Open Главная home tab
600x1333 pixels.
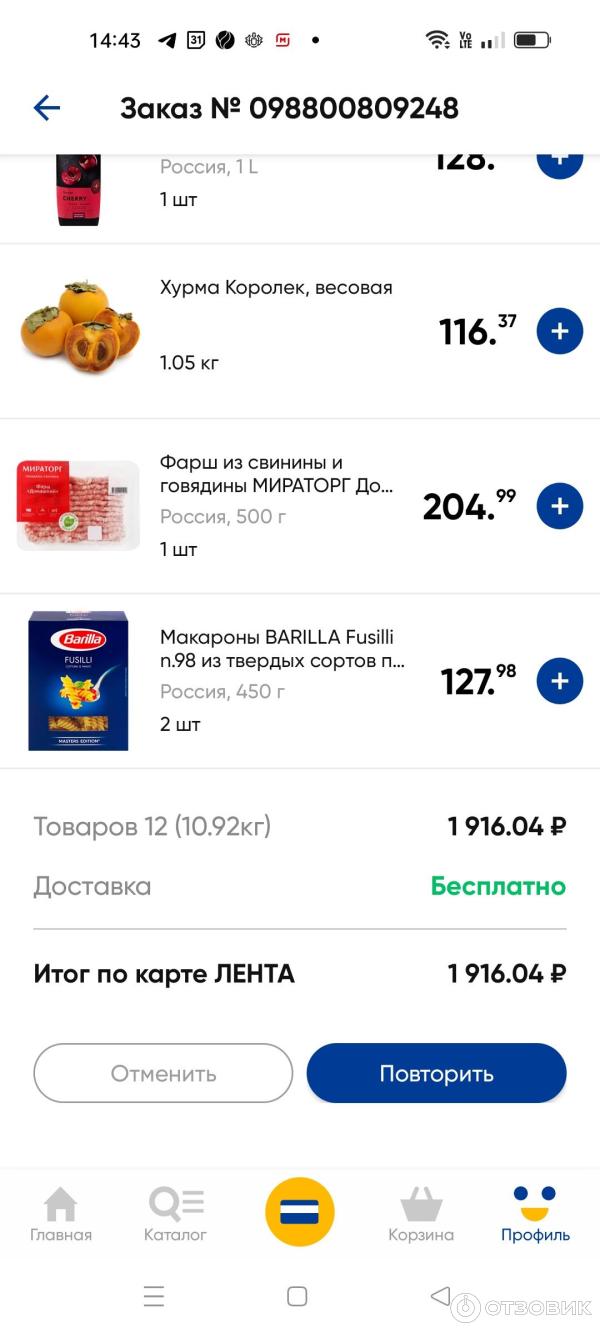(61, 1214)
